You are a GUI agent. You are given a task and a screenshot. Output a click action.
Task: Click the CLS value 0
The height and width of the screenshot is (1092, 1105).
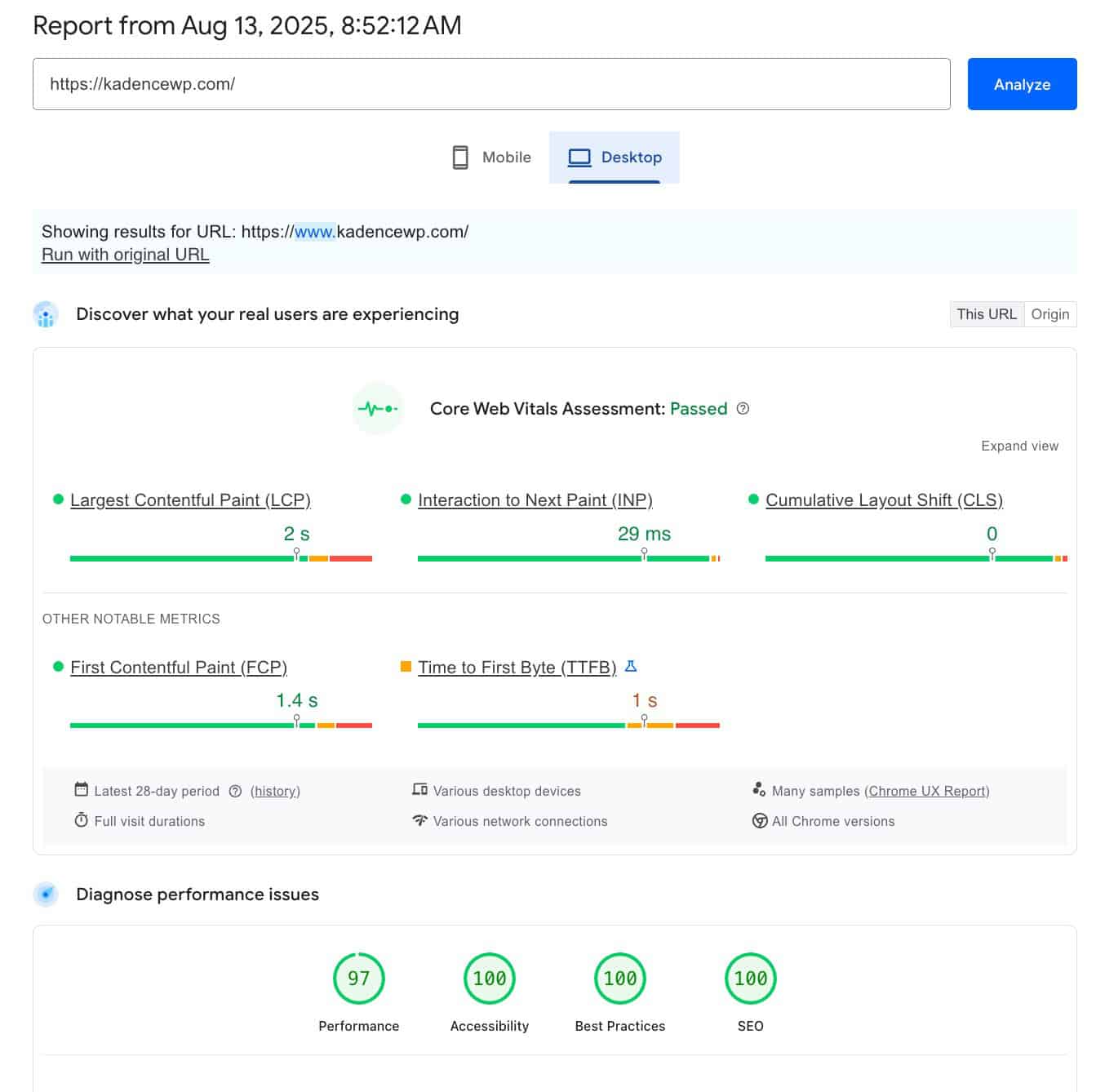992,534
